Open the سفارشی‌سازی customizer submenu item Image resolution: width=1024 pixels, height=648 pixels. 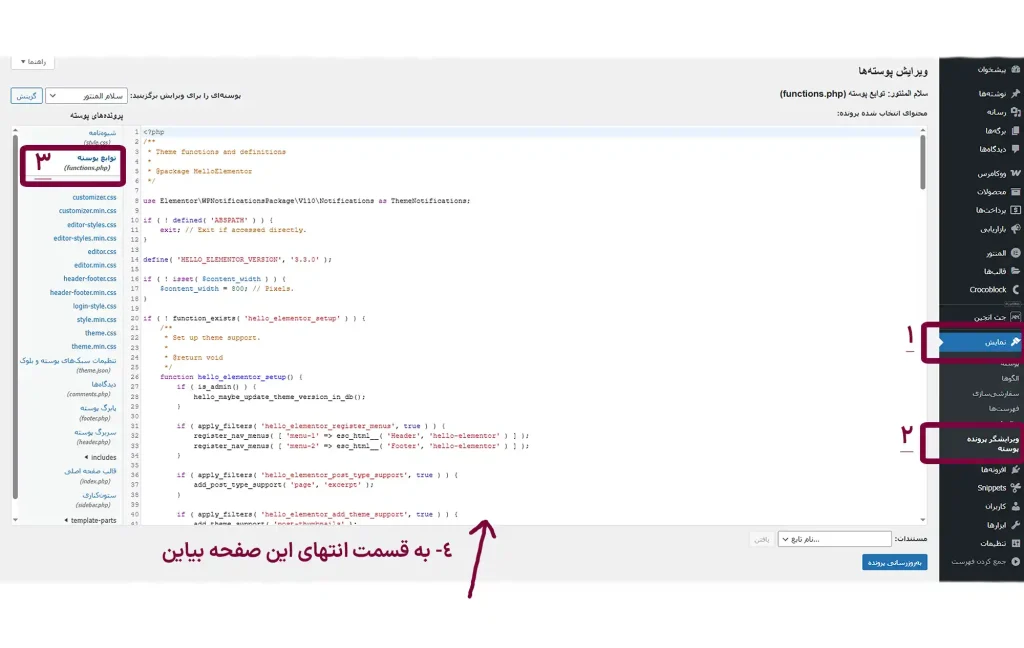click(996, 393)
